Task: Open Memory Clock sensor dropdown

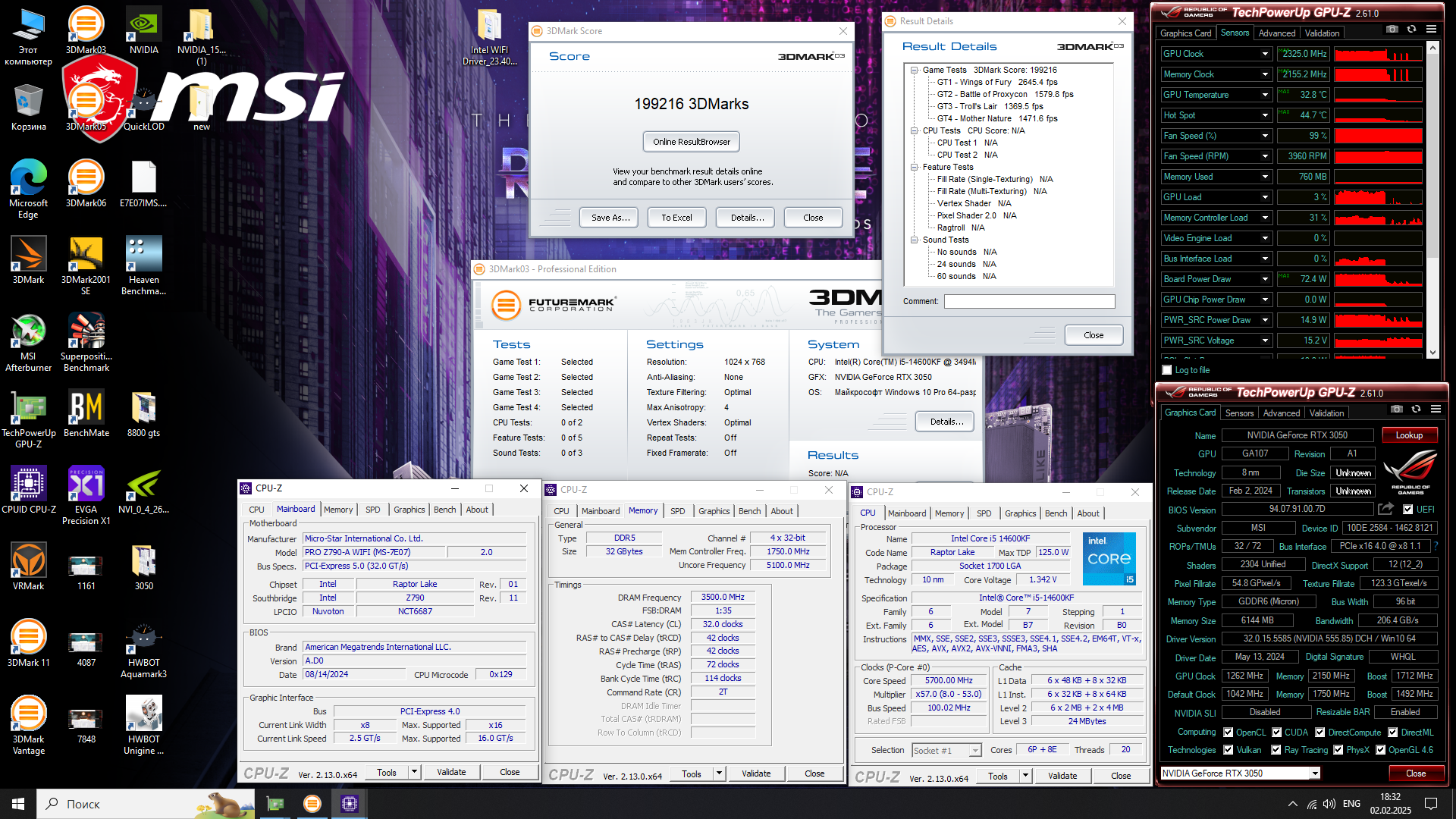Action: [1265, 74]
